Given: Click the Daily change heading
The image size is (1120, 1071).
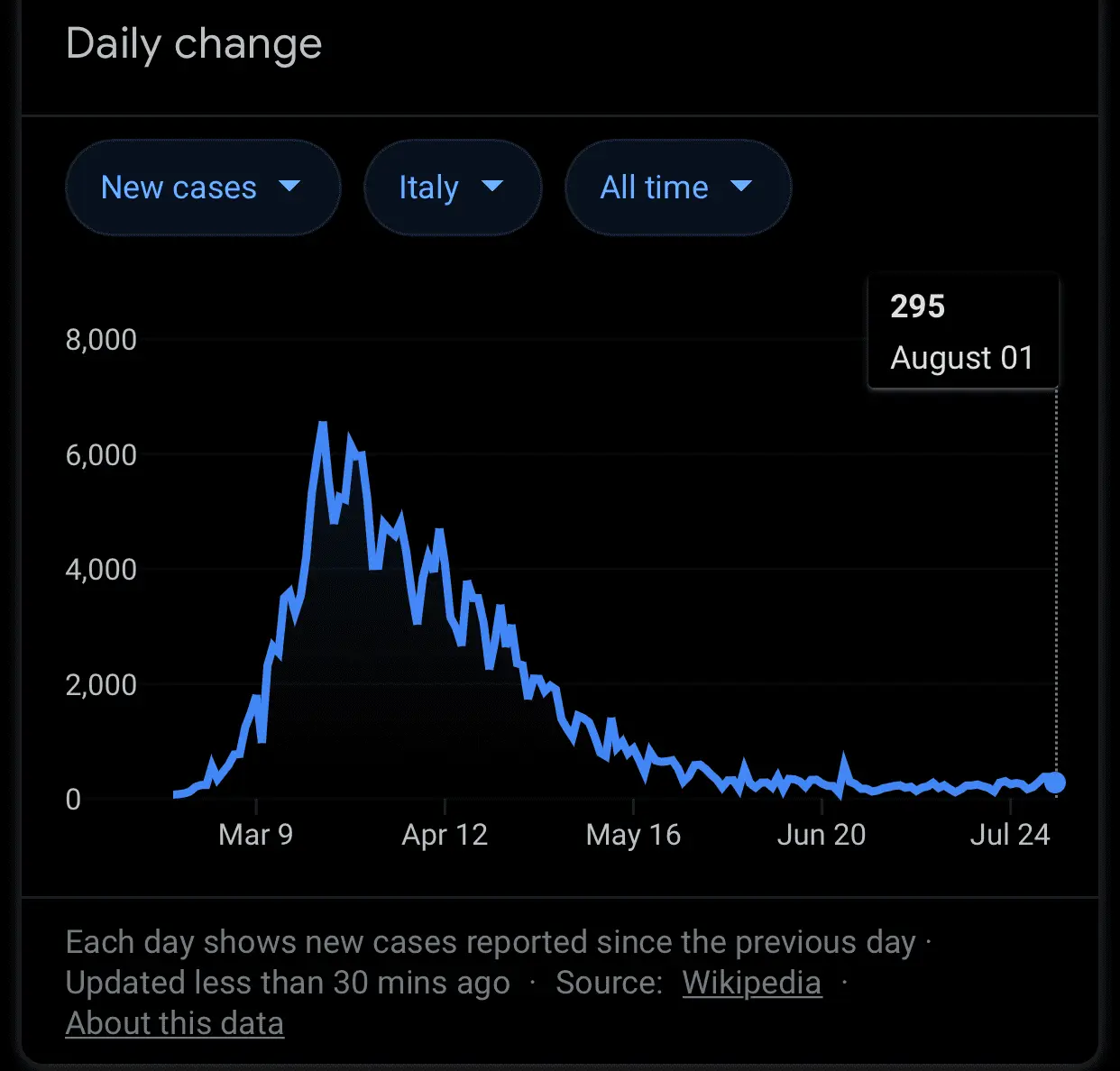Looking at the screenshot, I should [194, 44].
